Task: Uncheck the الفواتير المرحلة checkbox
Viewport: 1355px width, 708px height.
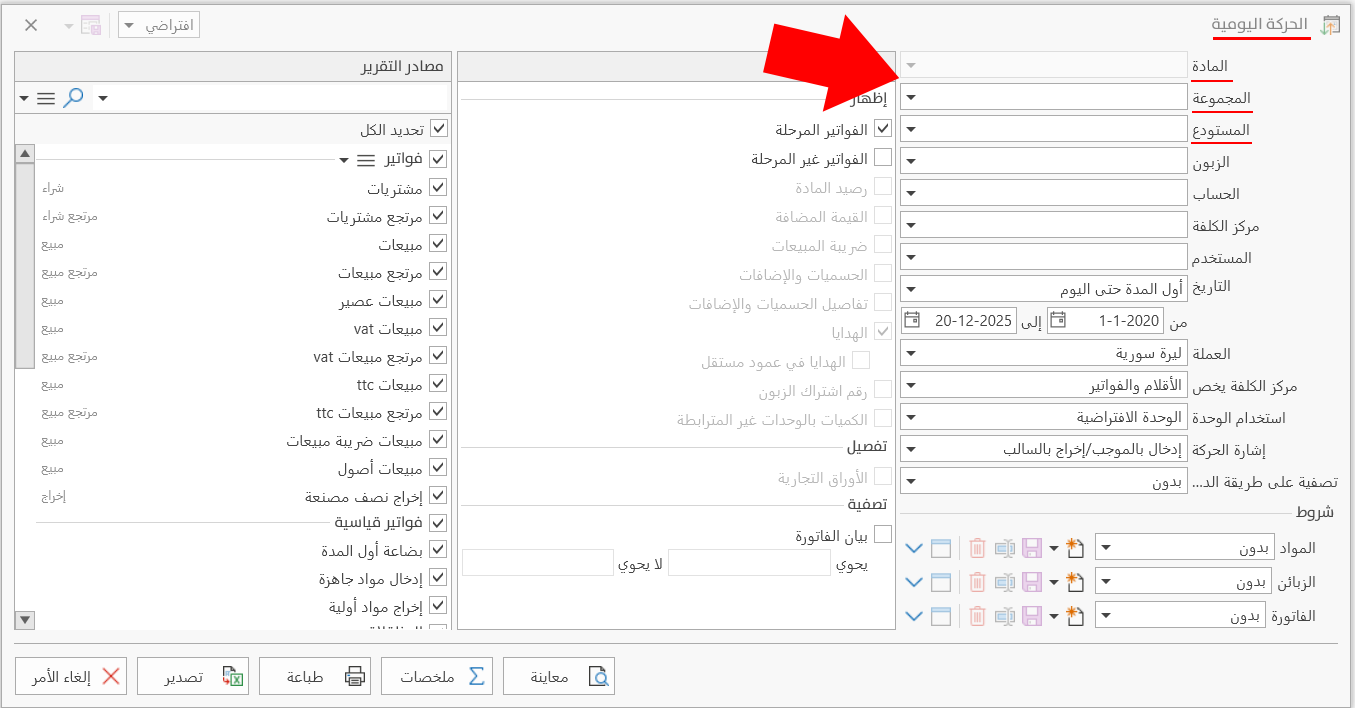Action: click(882, 128)
